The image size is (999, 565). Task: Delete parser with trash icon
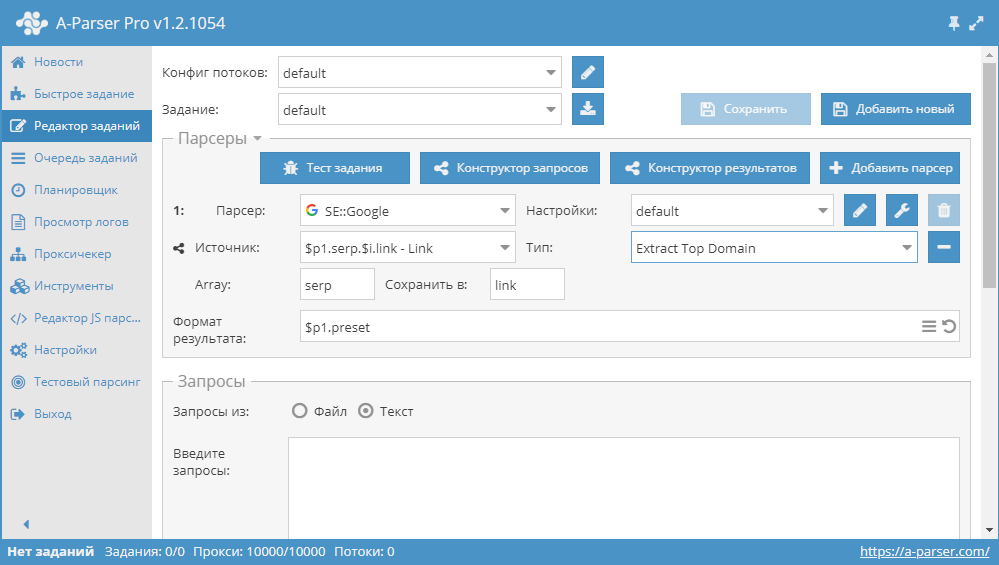coord(944,210)
